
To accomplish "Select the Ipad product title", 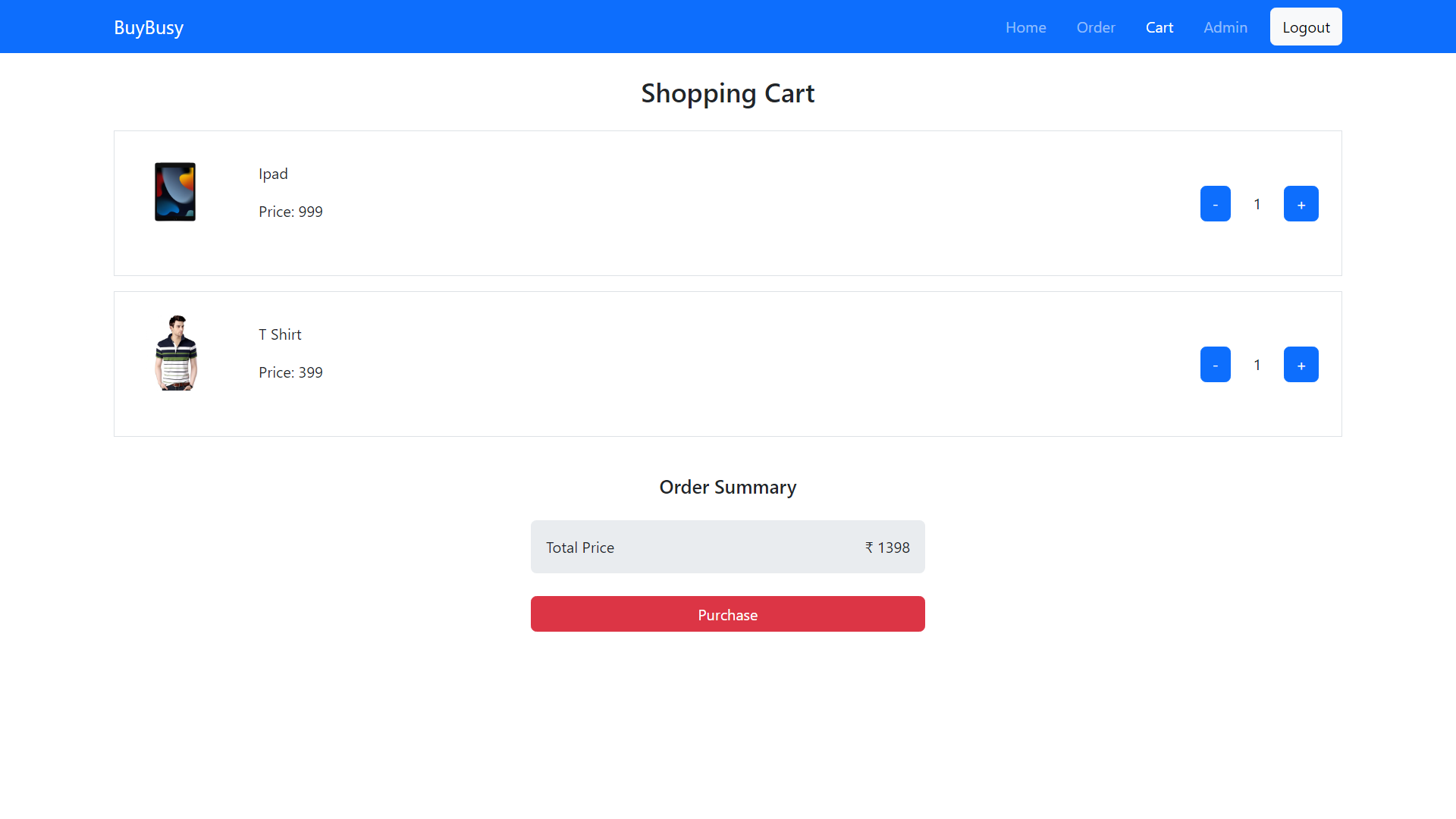I will point(272,174).
